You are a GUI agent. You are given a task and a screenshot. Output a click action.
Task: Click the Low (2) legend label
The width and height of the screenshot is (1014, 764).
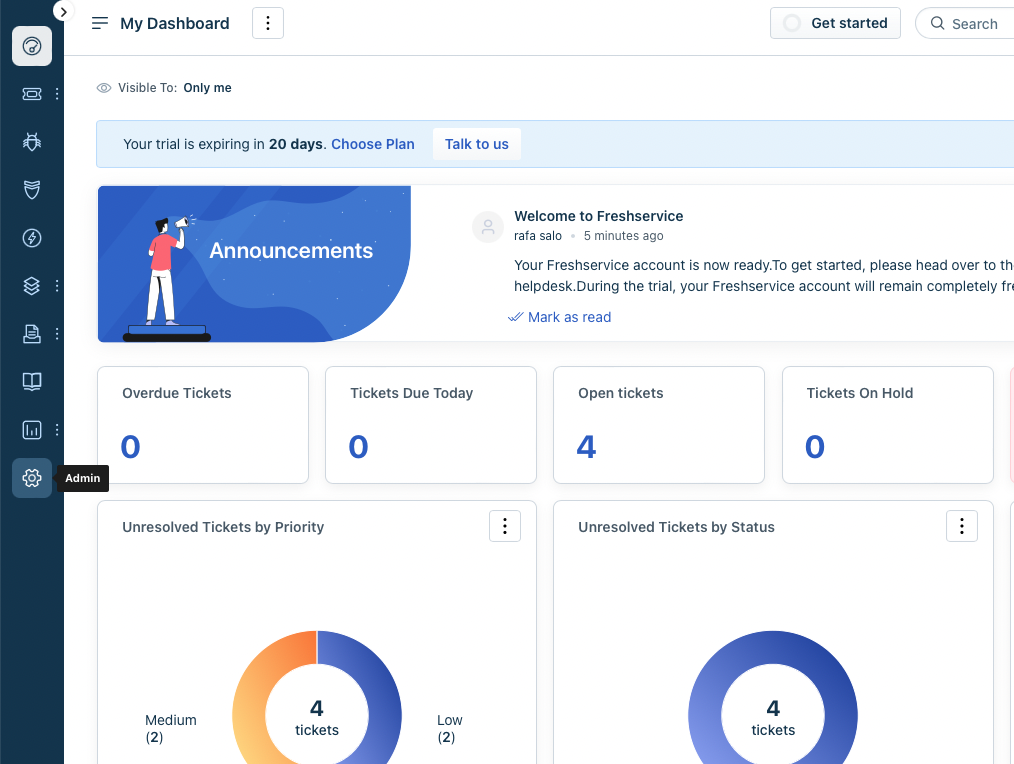(449, 728)
